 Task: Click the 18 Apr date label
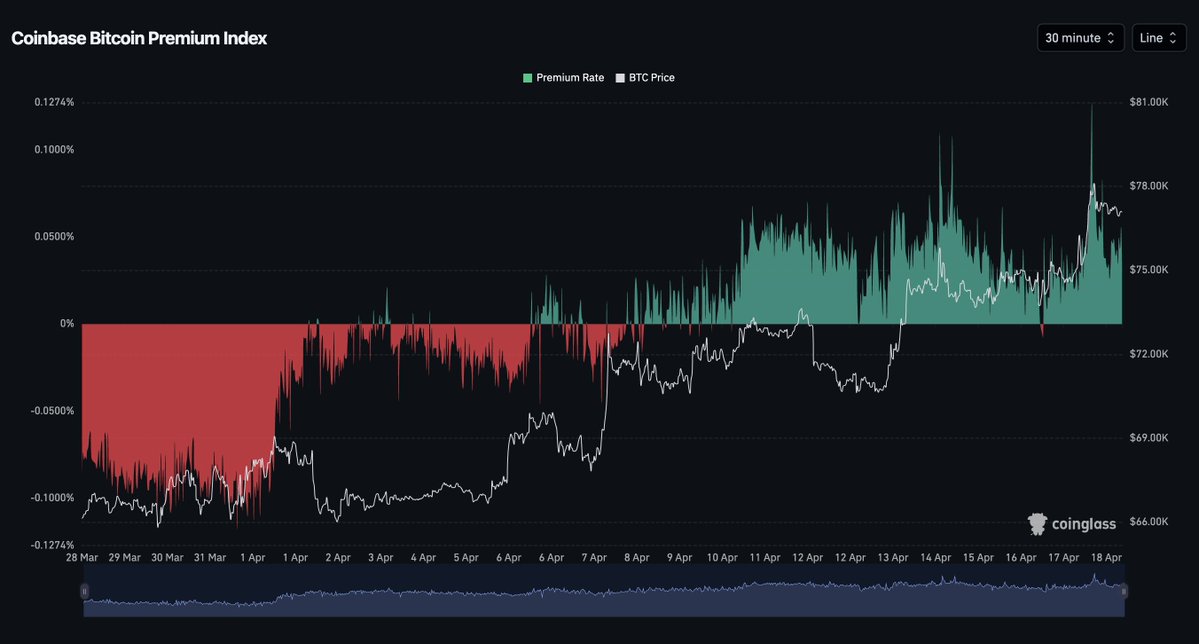[1106, 557]
